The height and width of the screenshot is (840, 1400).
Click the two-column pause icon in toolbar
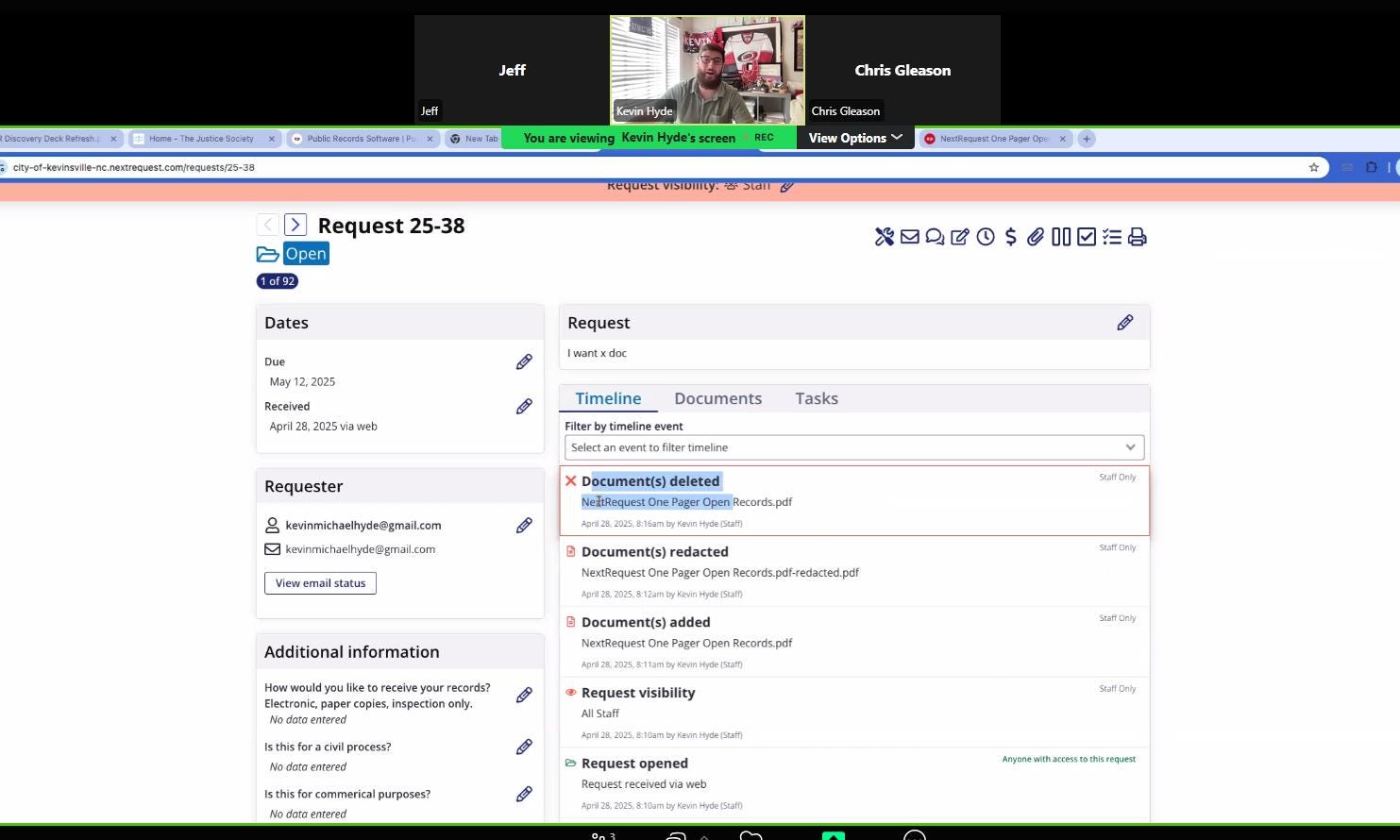coord(1061,237)
